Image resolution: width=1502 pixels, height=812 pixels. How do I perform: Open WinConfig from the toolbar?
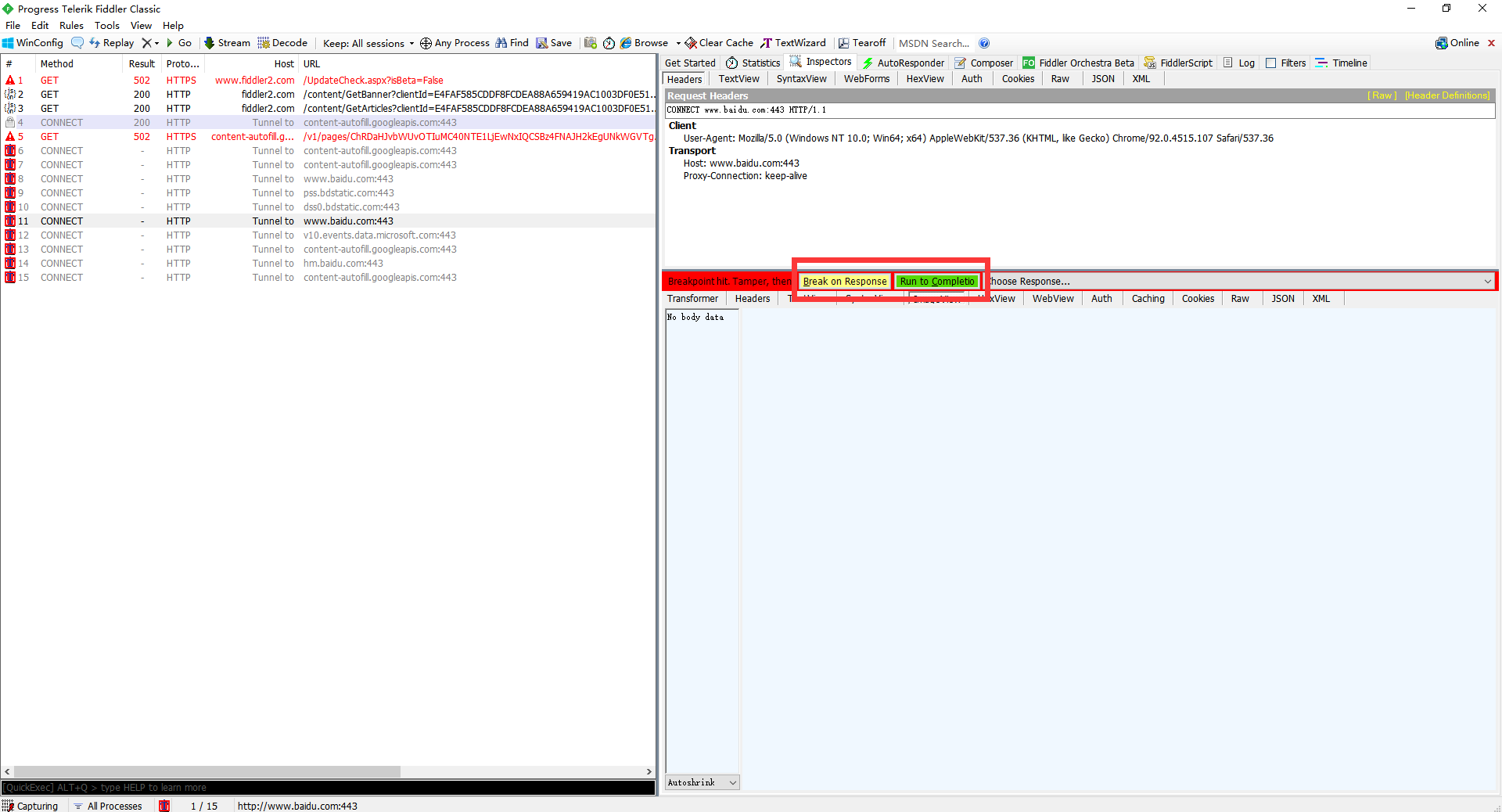tap(33, 43)
